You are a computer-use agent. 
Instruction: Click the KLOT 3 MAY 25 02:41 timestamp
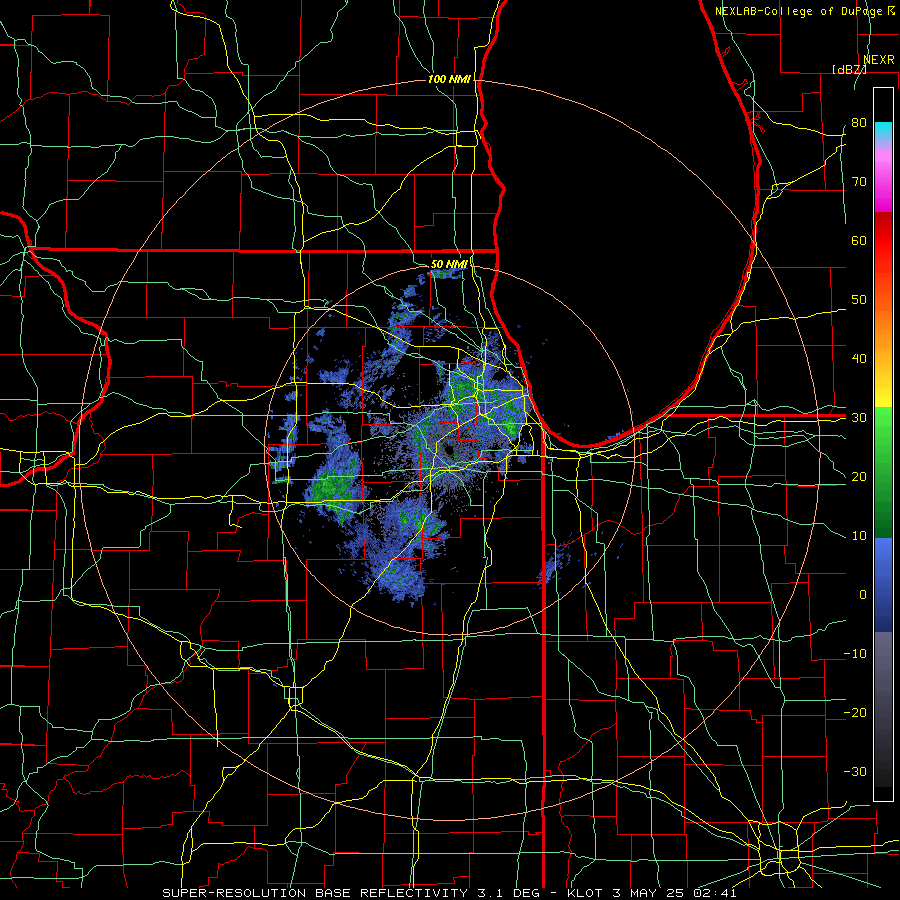pyautogui.click(x=652, y=893)
